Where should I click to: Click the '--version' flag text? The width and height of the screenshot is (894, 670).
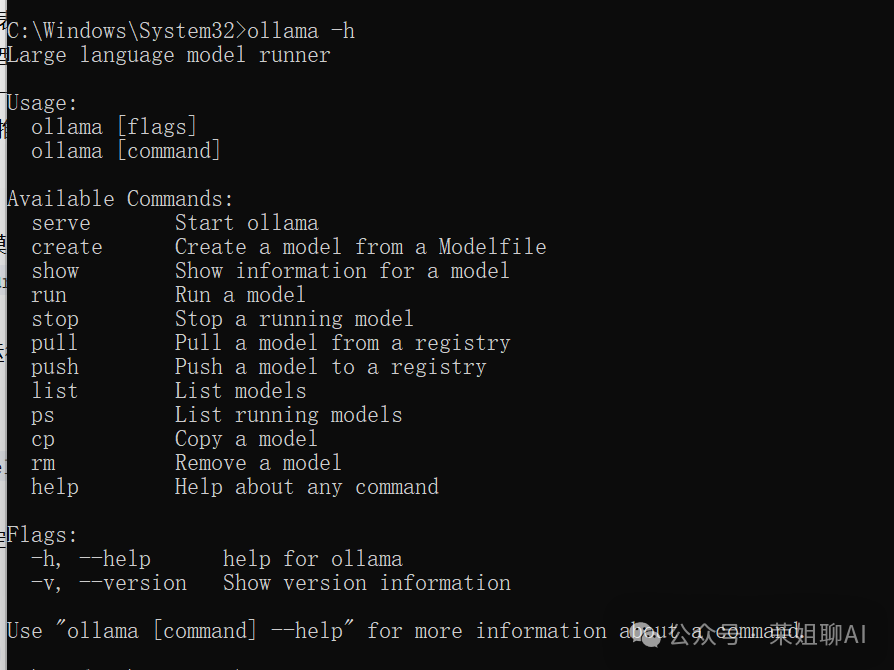coord(133,583)
